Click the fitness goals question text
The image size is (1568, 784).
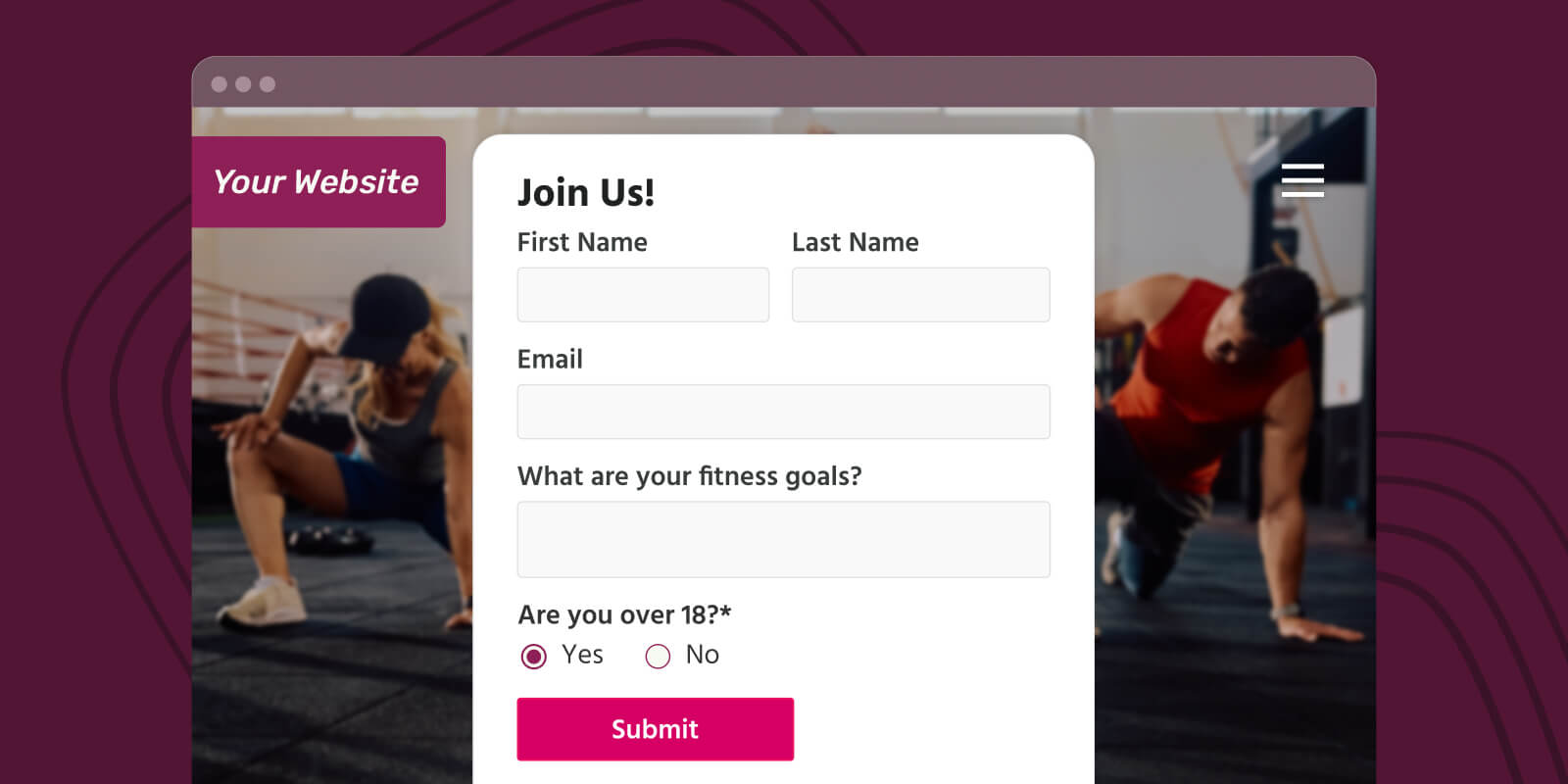click(x=690, y=476)
